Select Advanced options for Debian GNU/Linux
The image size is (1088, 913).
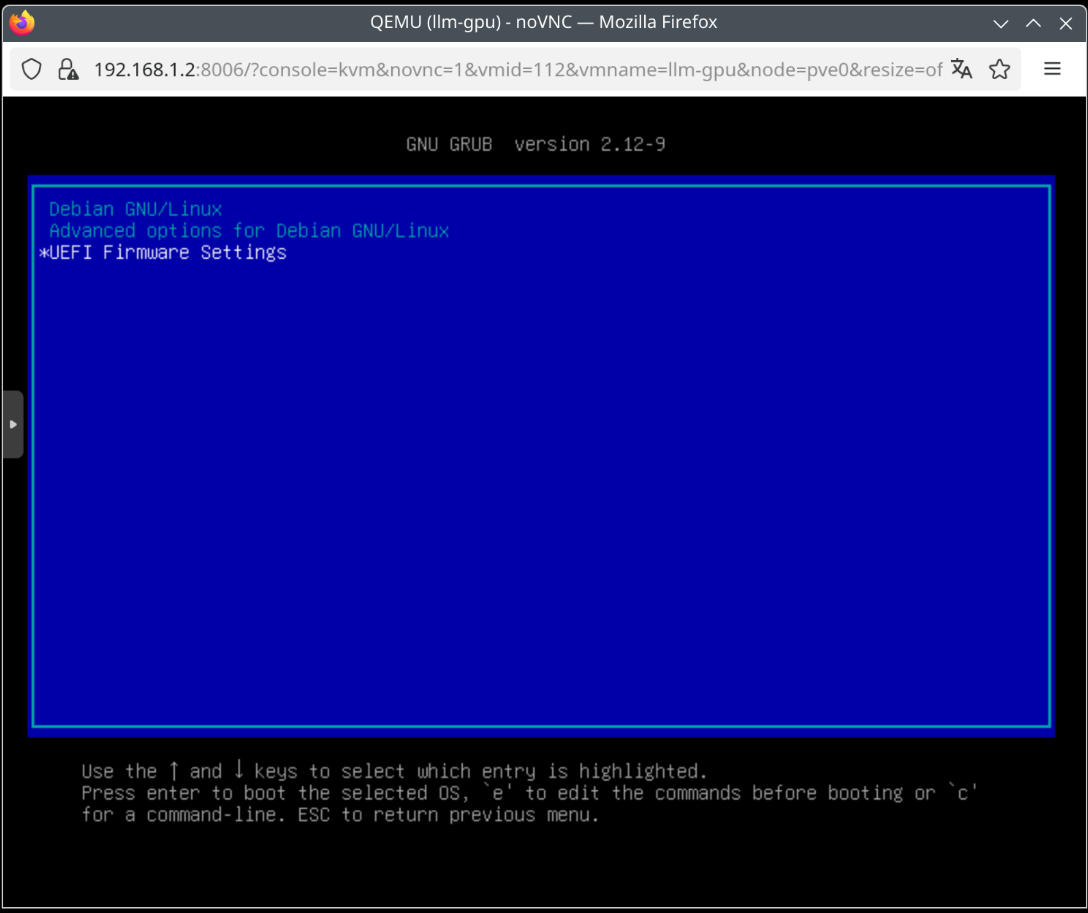coord(249,231)
